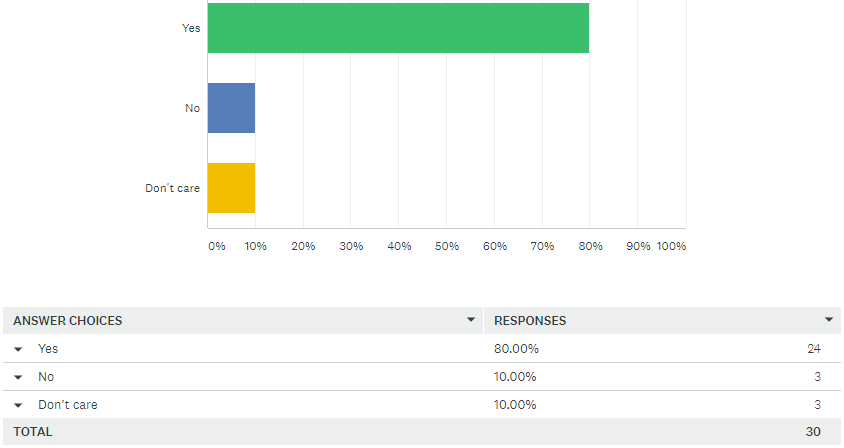Click the green Yes bar in chart

398,28
